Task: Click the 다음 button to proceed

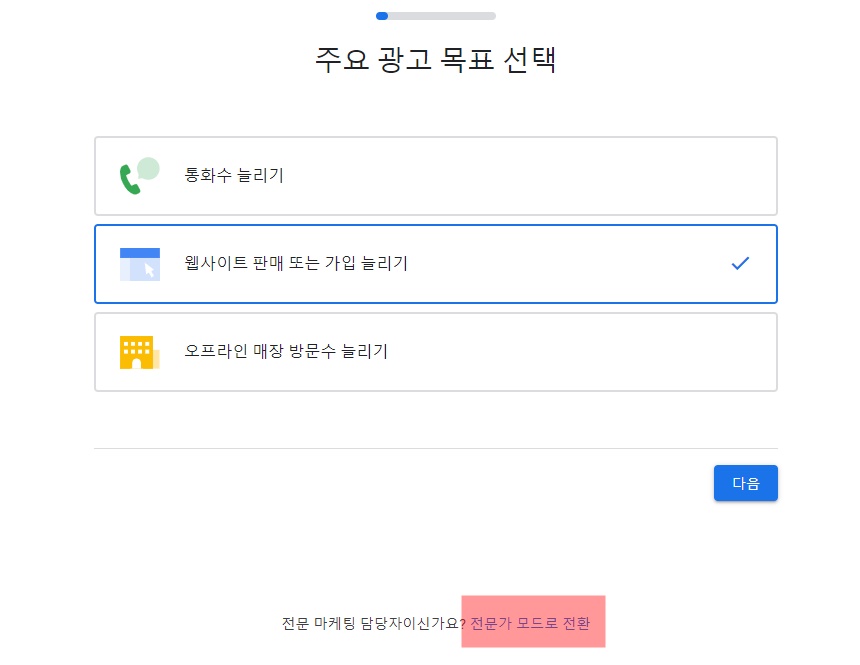Action: pyautogui.click(x=745, y=483)
